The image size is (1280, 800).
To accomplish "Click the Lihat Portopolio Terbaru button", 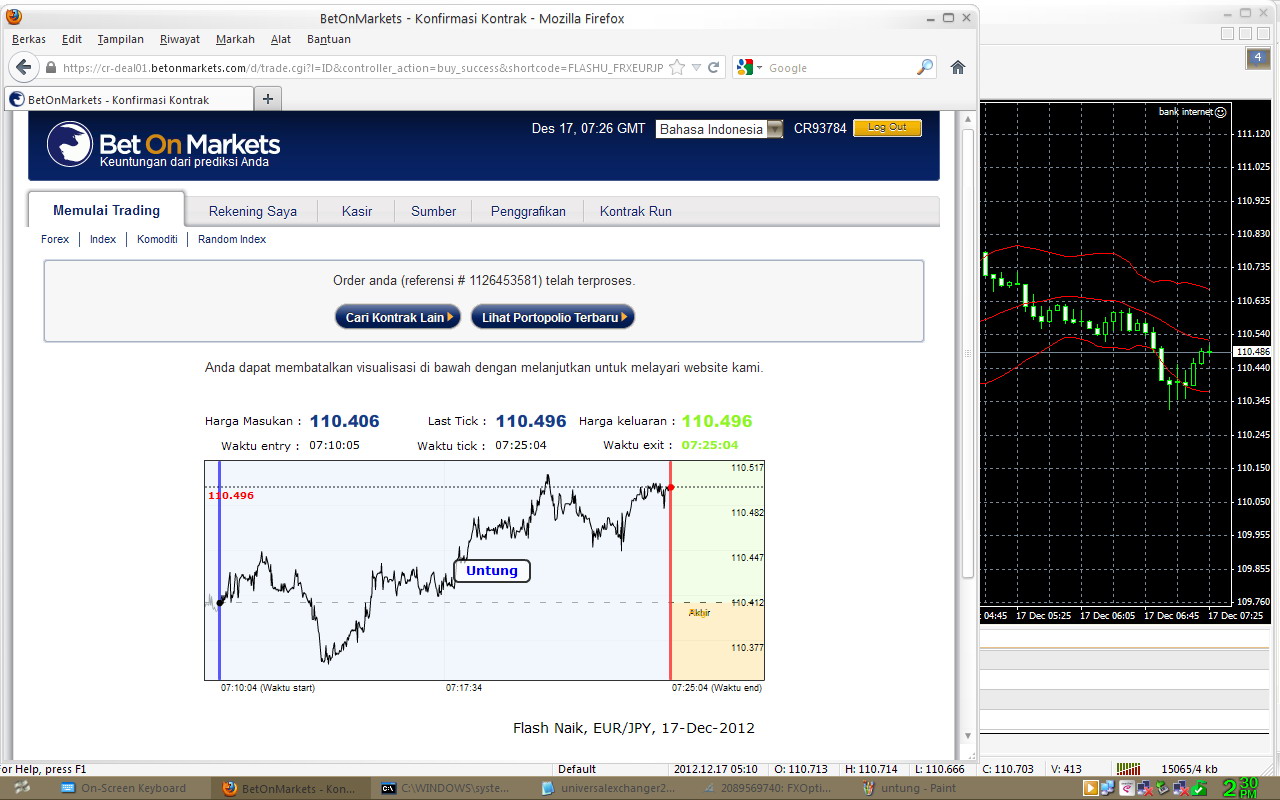I will click(553, 317).
